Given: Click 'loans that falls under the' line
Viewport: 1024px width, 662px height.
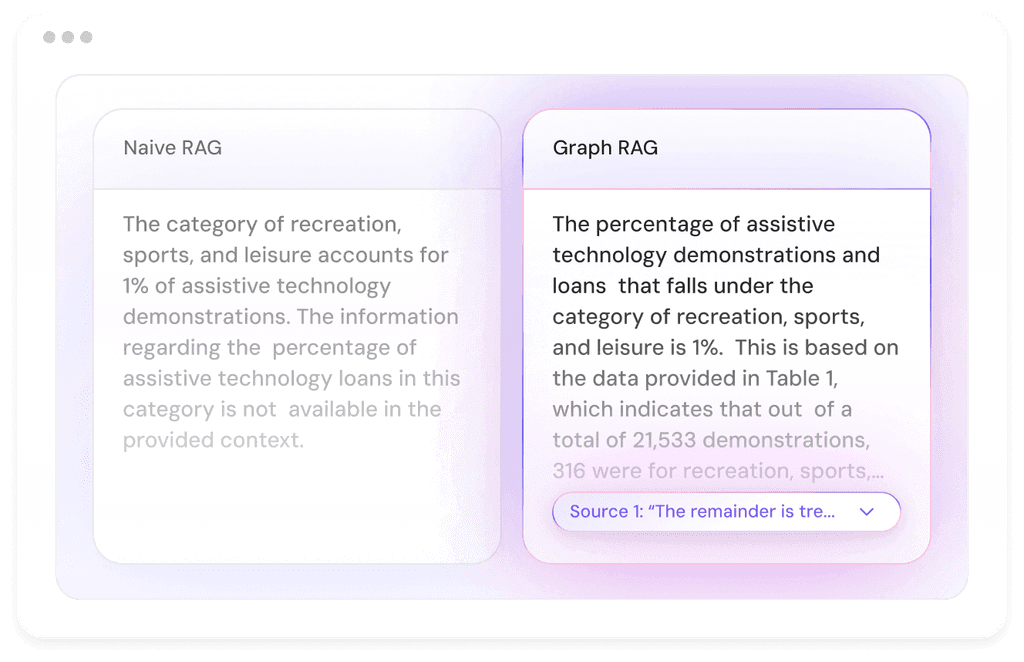Looking at the screenshot, I should point(682,286).
